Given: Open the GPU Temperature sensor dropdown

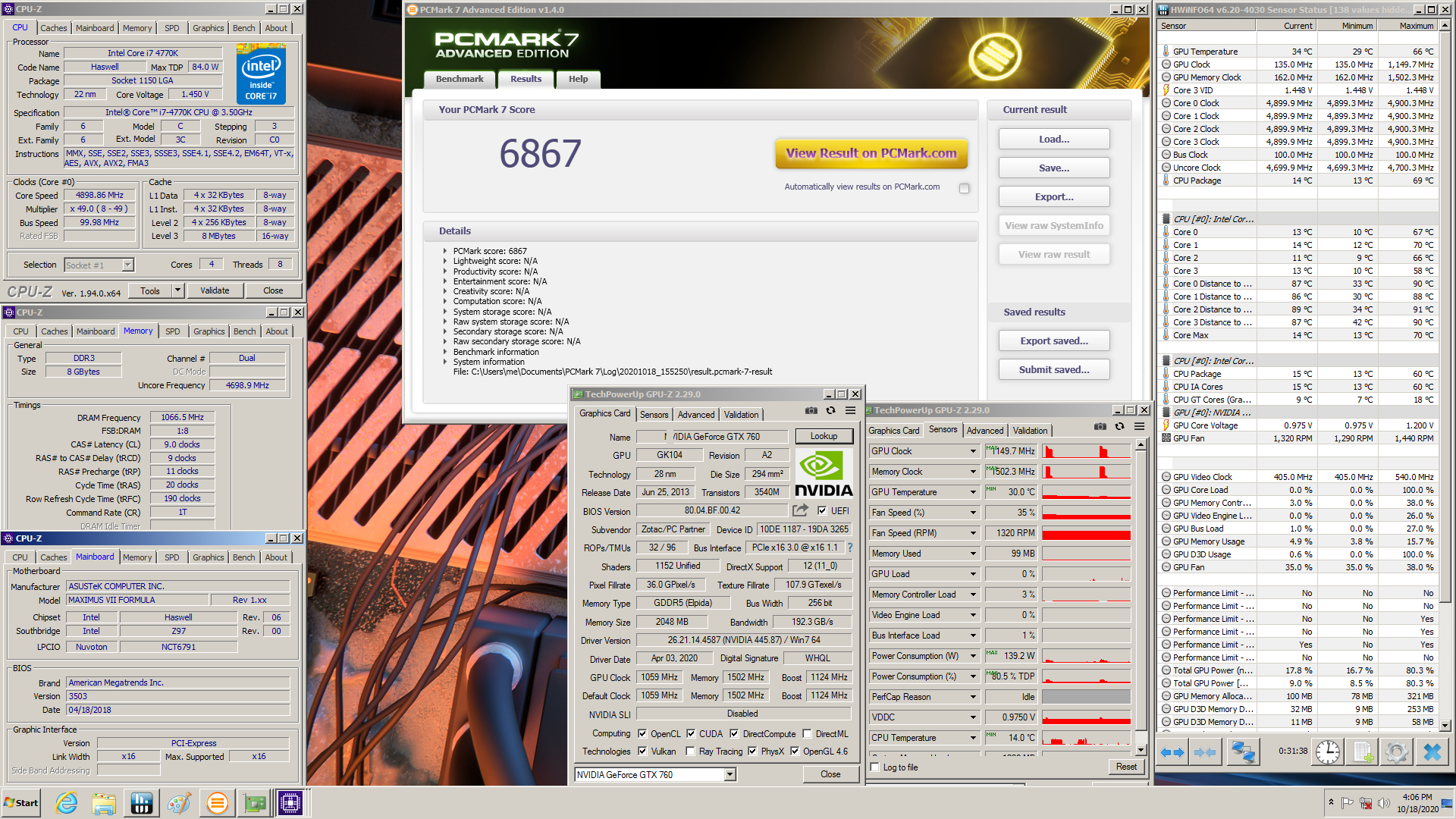Looking at the screenshot, I should click(973, 492).
